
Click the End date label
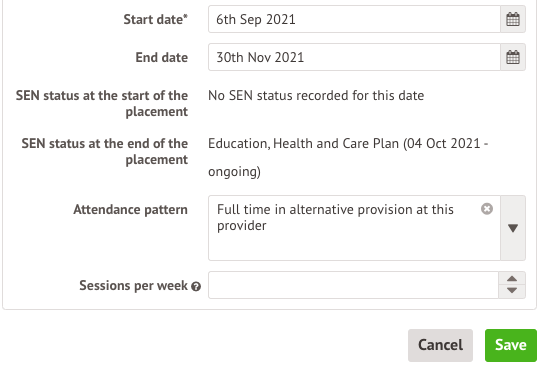pyautogui.click(x=162, y=57)
